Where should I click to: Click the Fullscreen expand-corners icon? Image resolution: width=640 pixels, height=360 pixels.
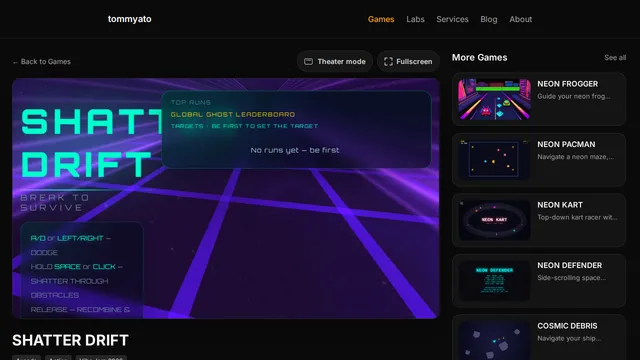388,62
